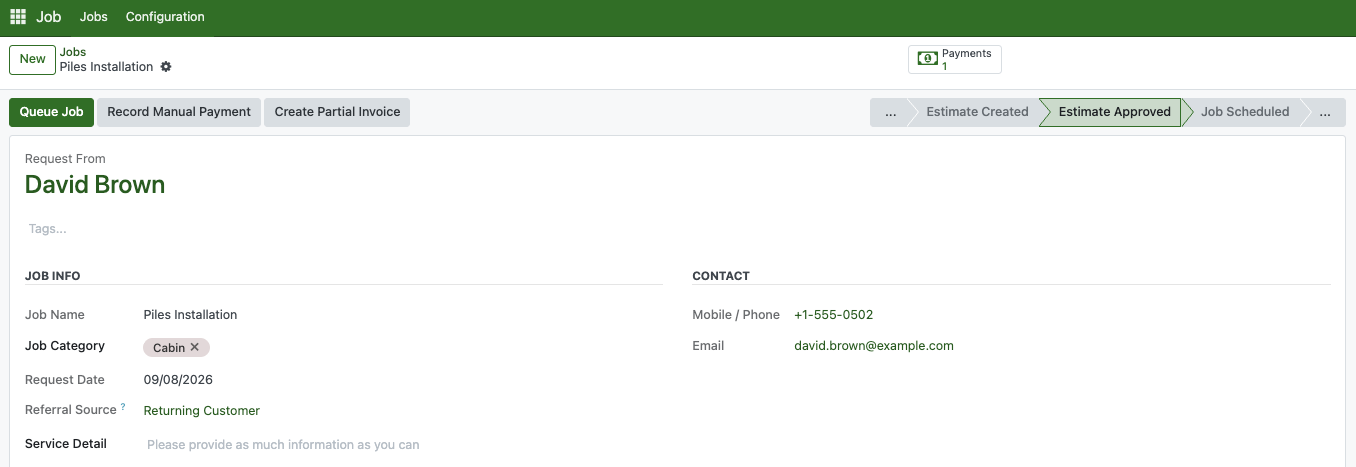Image resolution: width=1356 pixels, height=467 pixels.
Task: Select the Estimate Created stage
Action: 977,112
